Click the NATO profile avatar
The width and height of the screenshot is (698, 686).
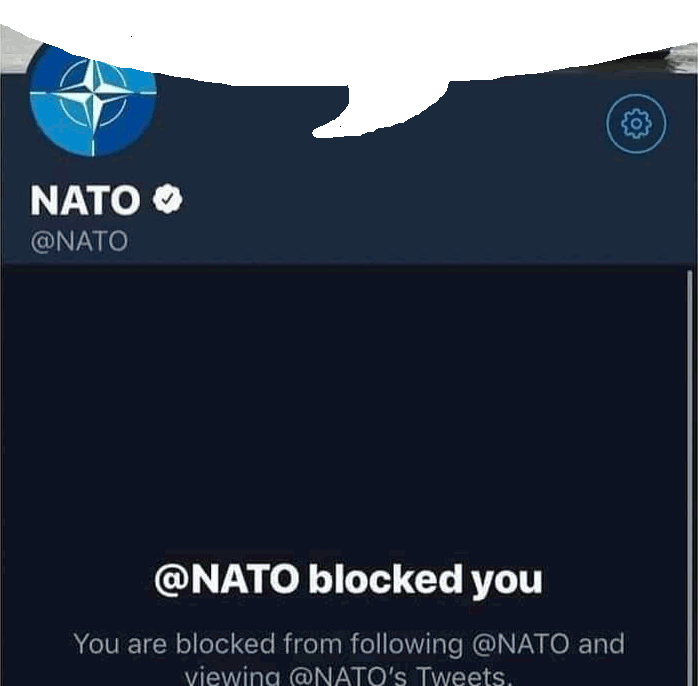(93, 100)
